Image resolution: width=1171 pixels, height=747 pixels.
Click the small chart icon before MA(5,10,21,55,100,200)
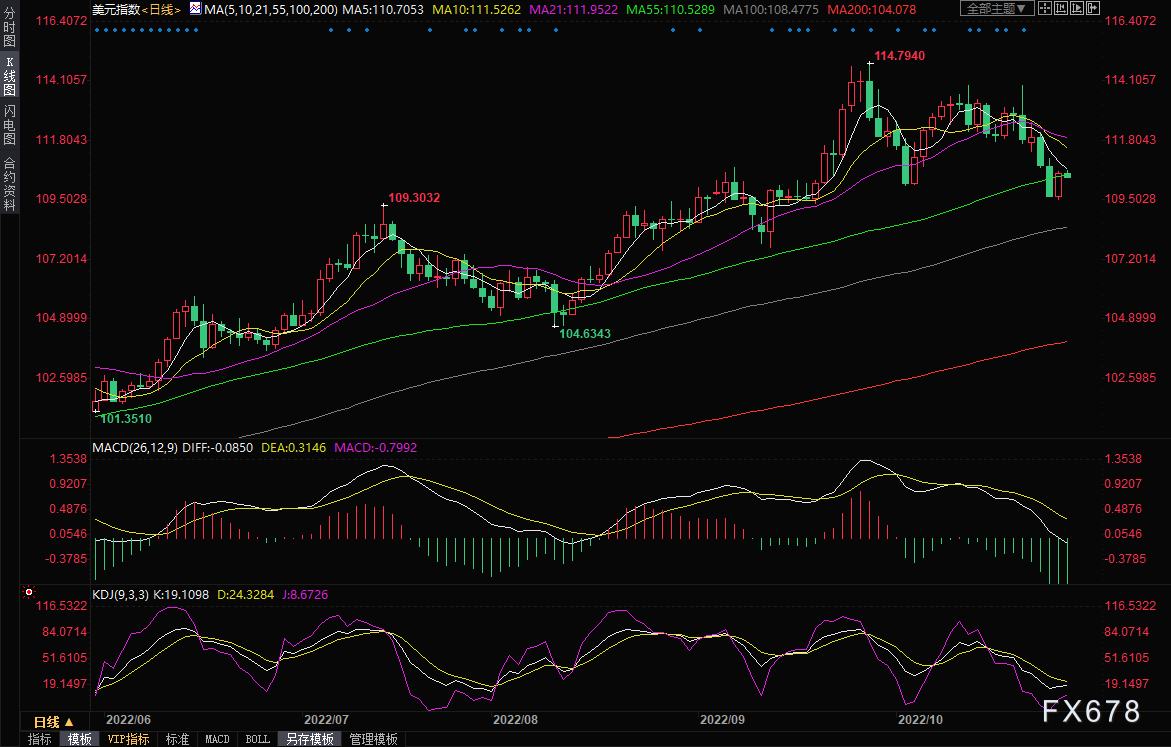pyautogui.click(x=194, y=9)
